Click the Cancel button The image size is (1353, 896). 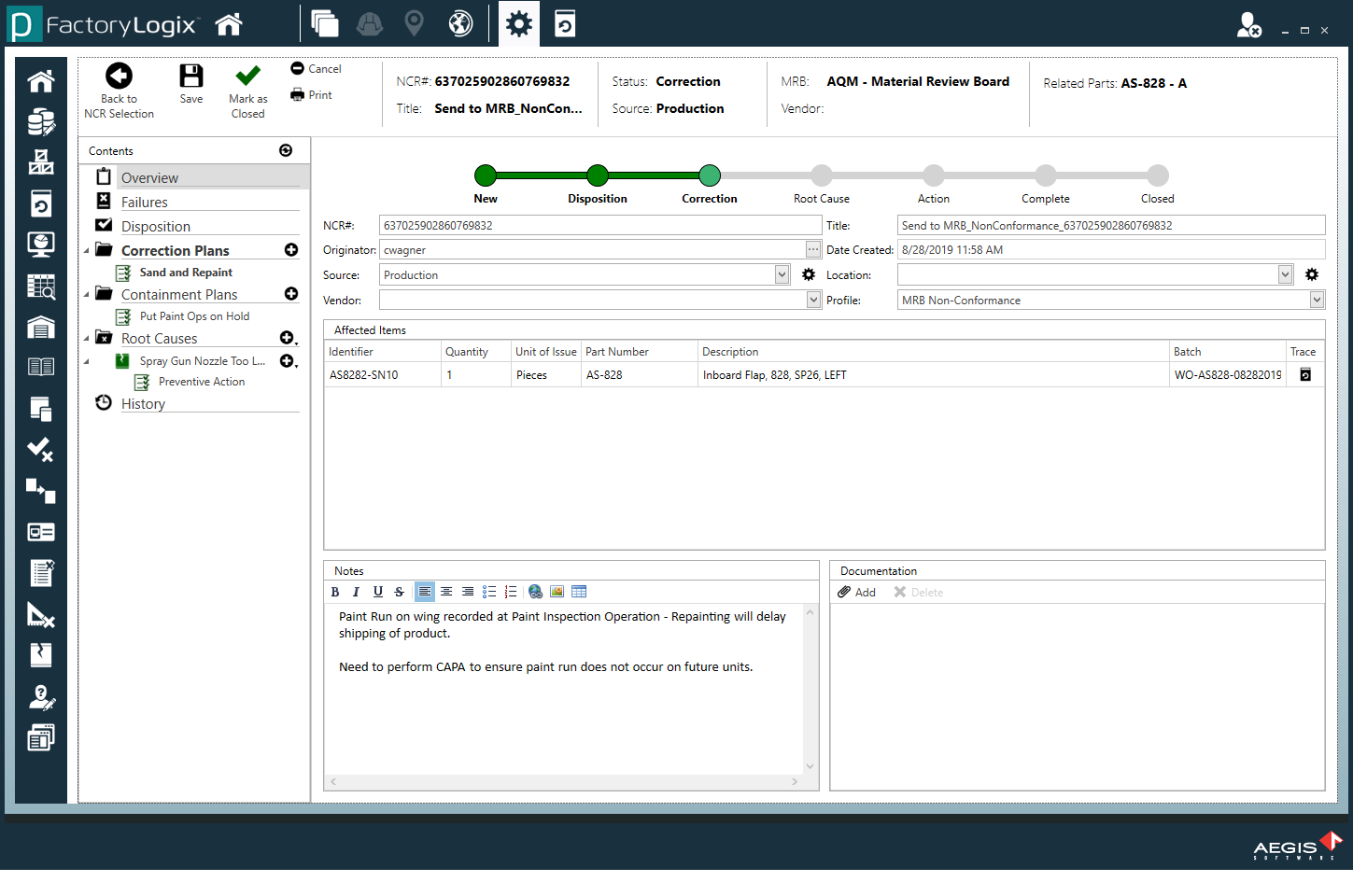click(x=316, y=69)
